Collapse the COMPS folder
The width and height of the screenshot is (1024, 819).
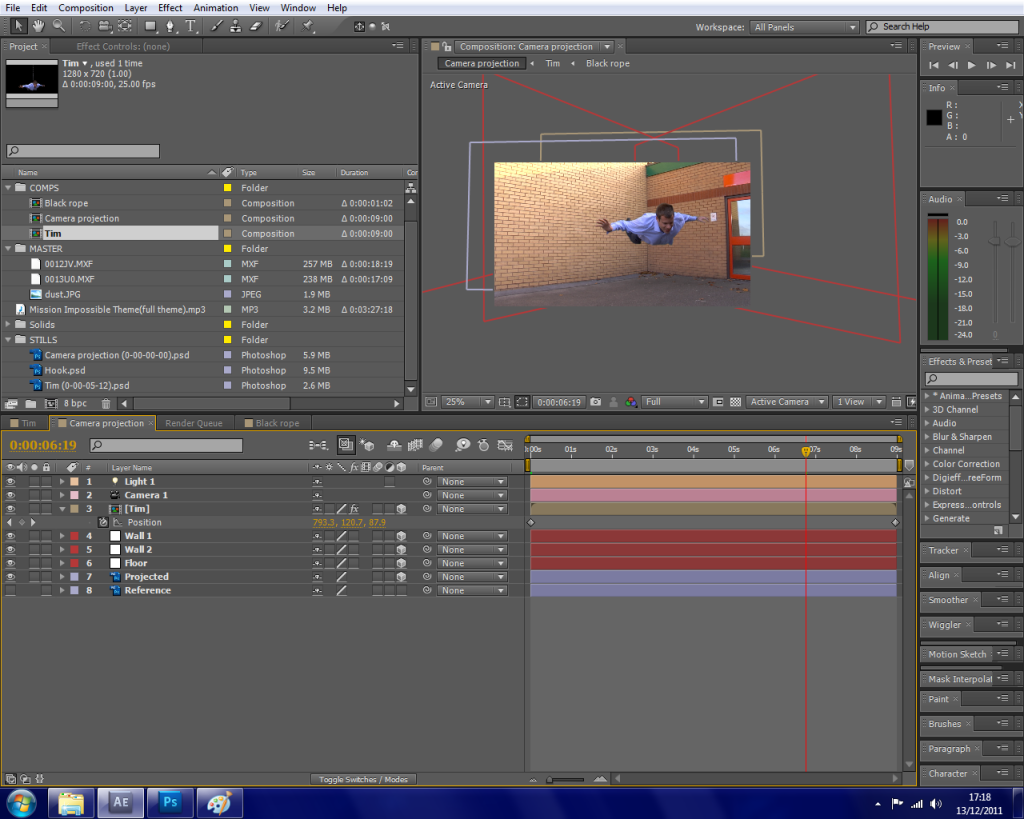click(x=8, y=188)
